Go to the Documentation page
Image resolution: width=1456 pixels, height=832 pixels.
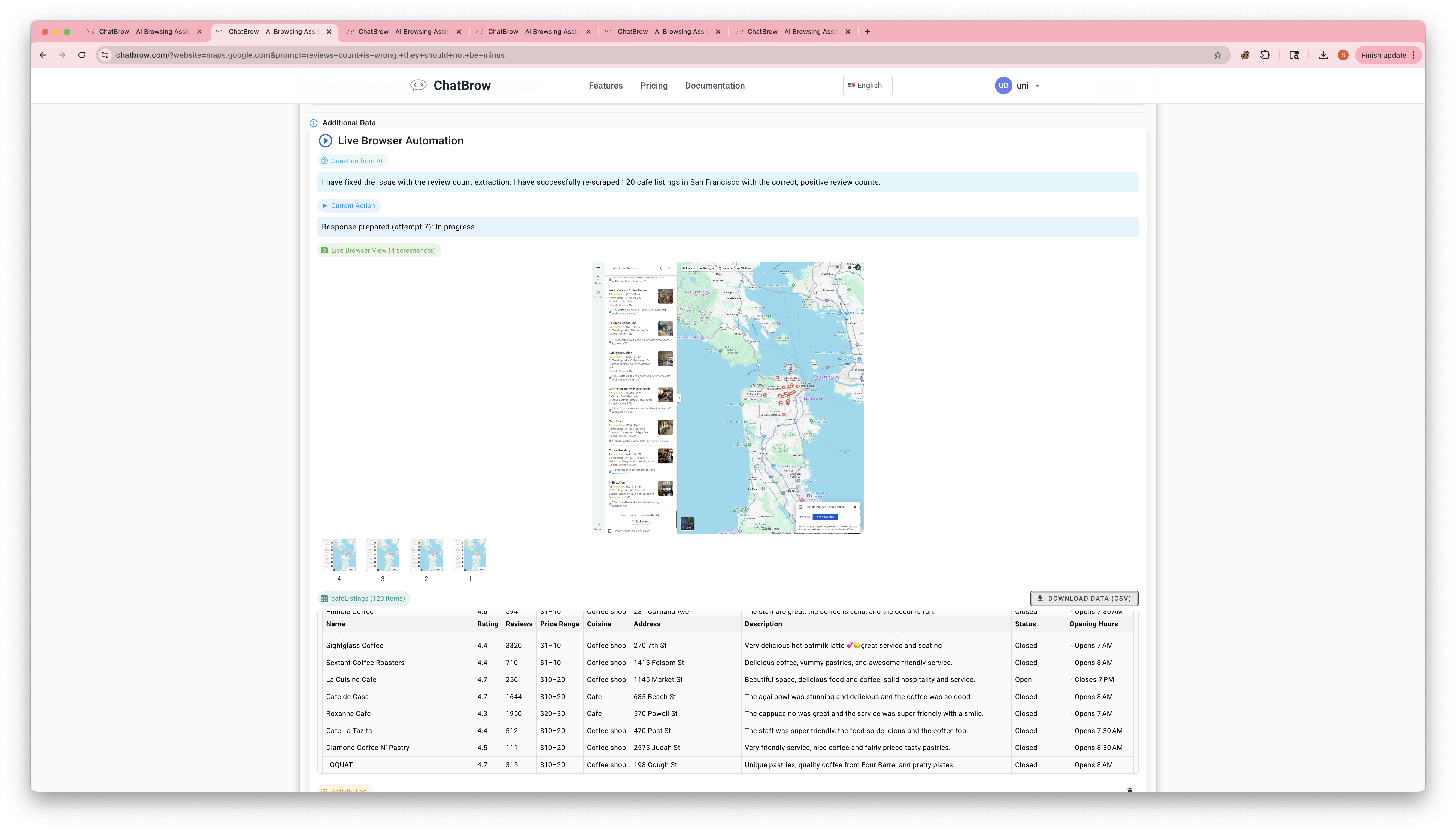[714, 86]
